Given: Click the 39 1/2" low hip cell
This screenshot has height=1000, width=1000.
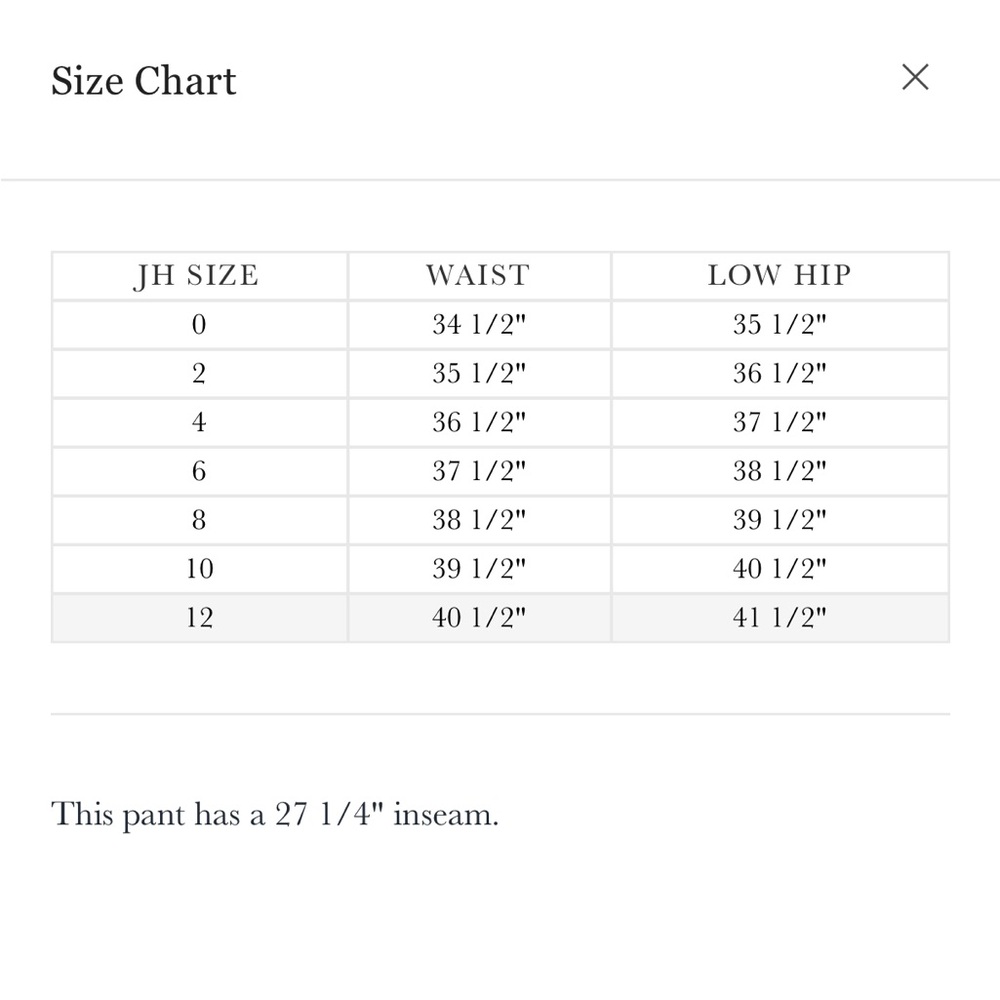Looking at the screenshot, I should point(779,520).
